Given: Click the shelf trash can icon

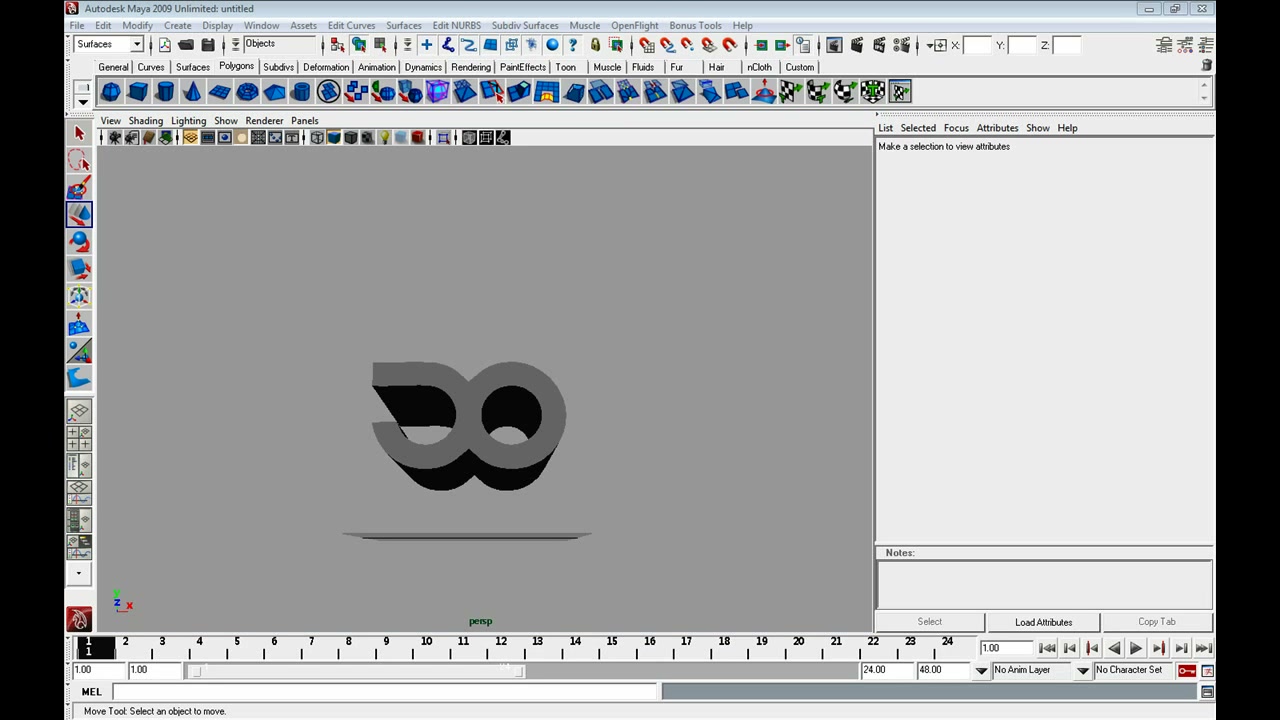Looking at the screenshot, I should (x=1207, y=66).
